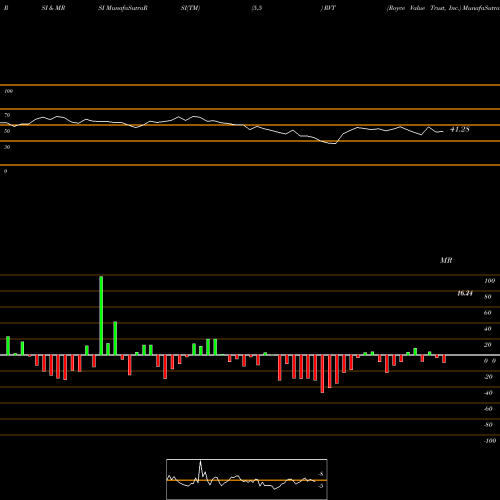Click the 0 level label on RSI axis
500x500 pixels.
[x=5, y=171]
